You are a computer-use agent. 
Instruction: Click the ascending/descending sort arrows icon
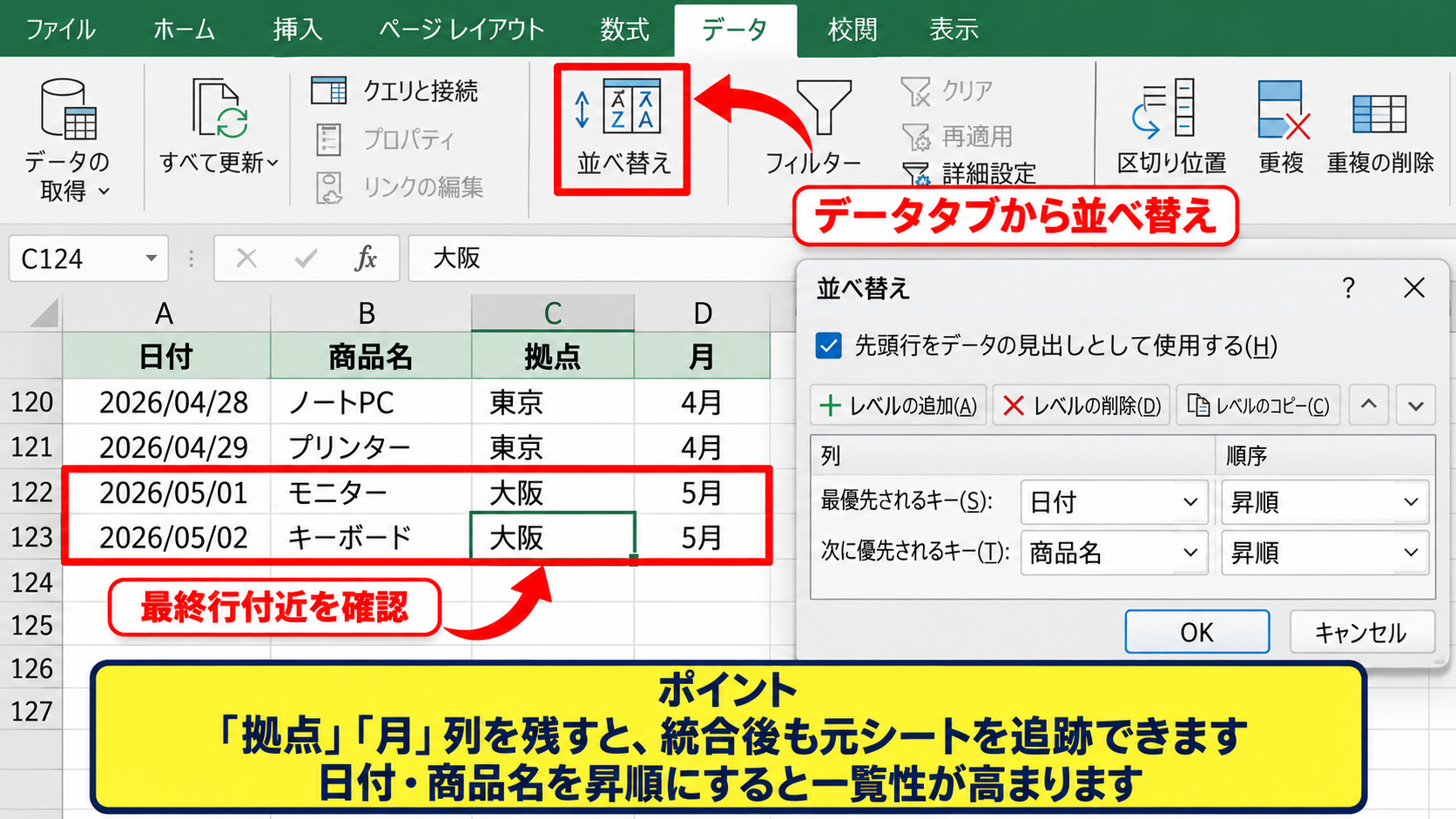[x=583, y=110]
